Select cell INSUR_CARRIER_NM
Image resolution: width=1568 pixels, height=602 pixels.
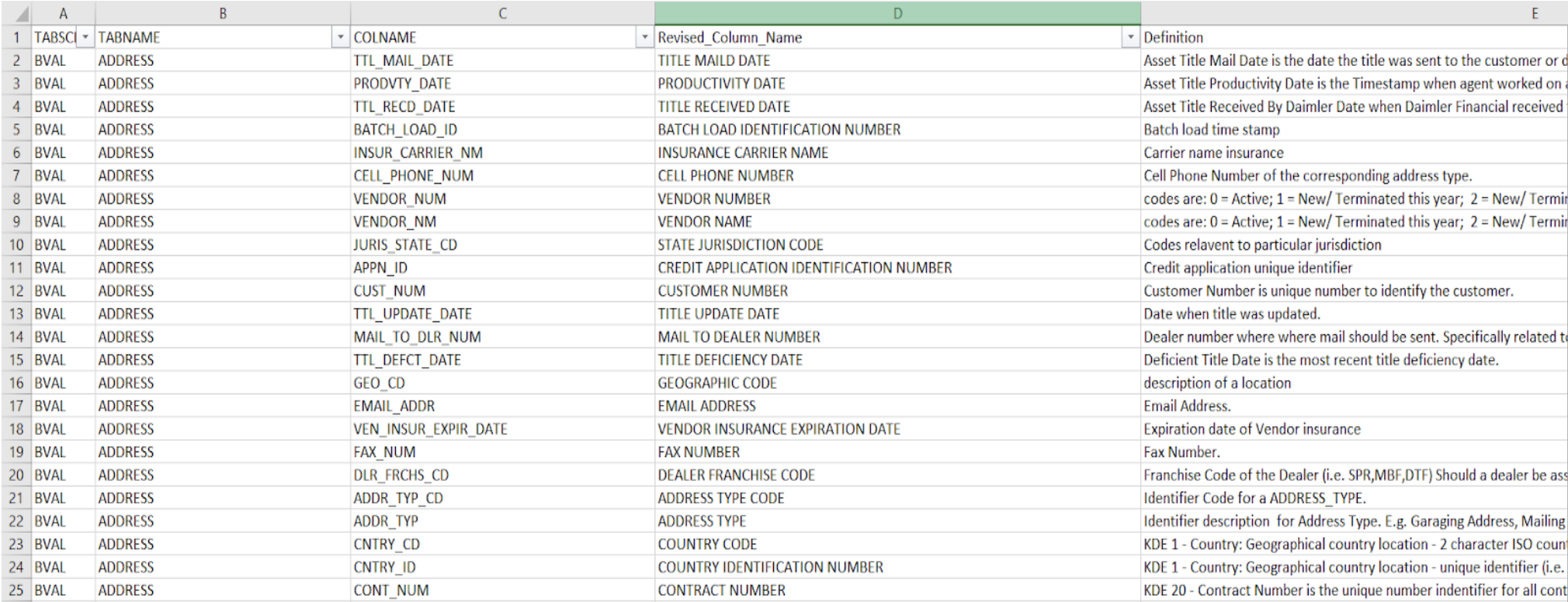pyautogui.click(x=502, y=153)
